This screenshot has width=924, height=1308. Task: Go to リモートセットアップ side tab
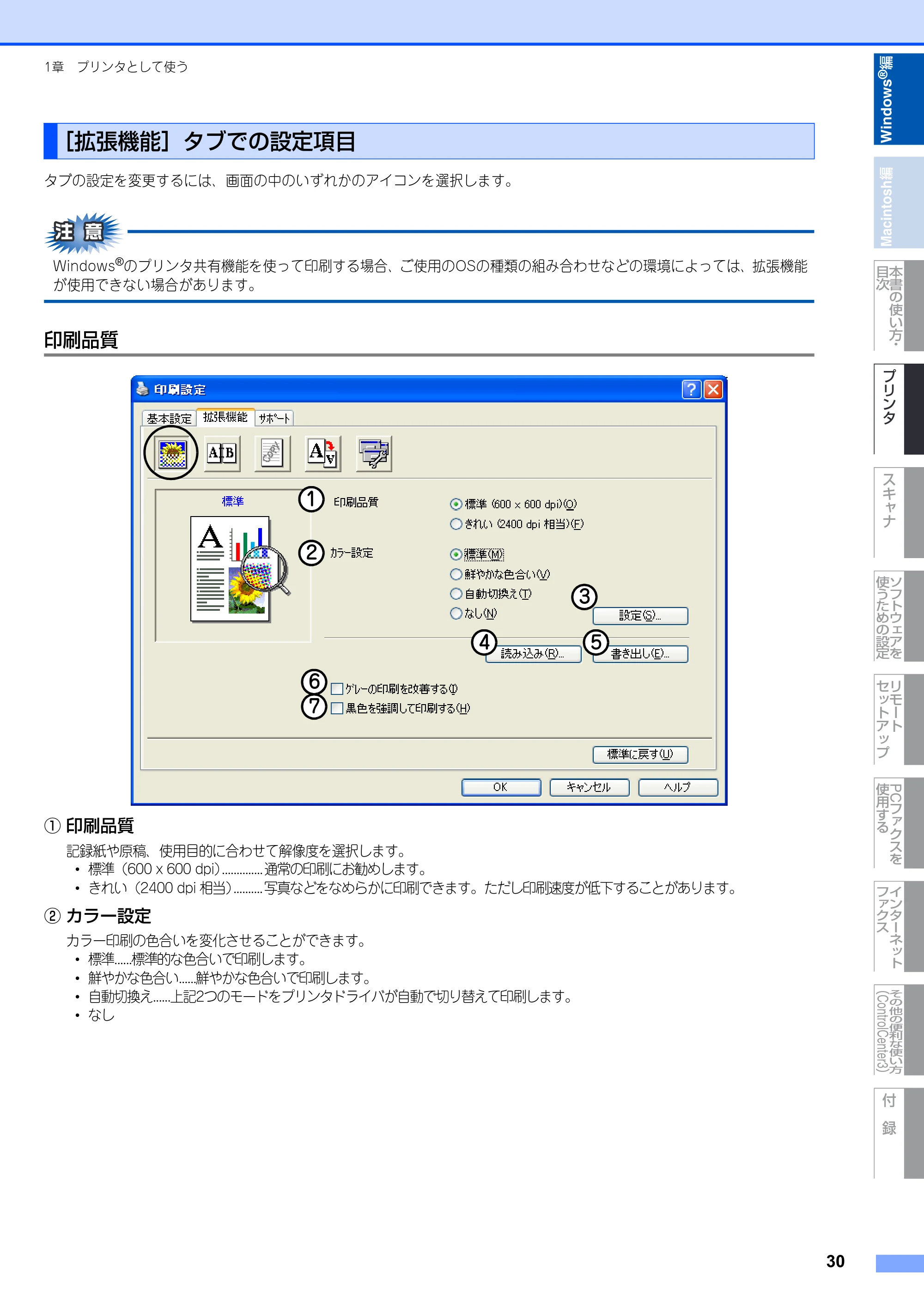pyautogui.click(x=899, y=719)
